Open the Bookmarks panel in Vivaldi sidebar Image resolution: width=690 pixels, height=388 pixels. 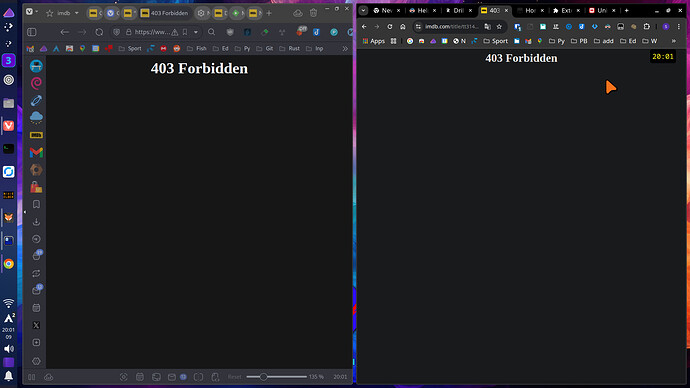coord(36,205)
